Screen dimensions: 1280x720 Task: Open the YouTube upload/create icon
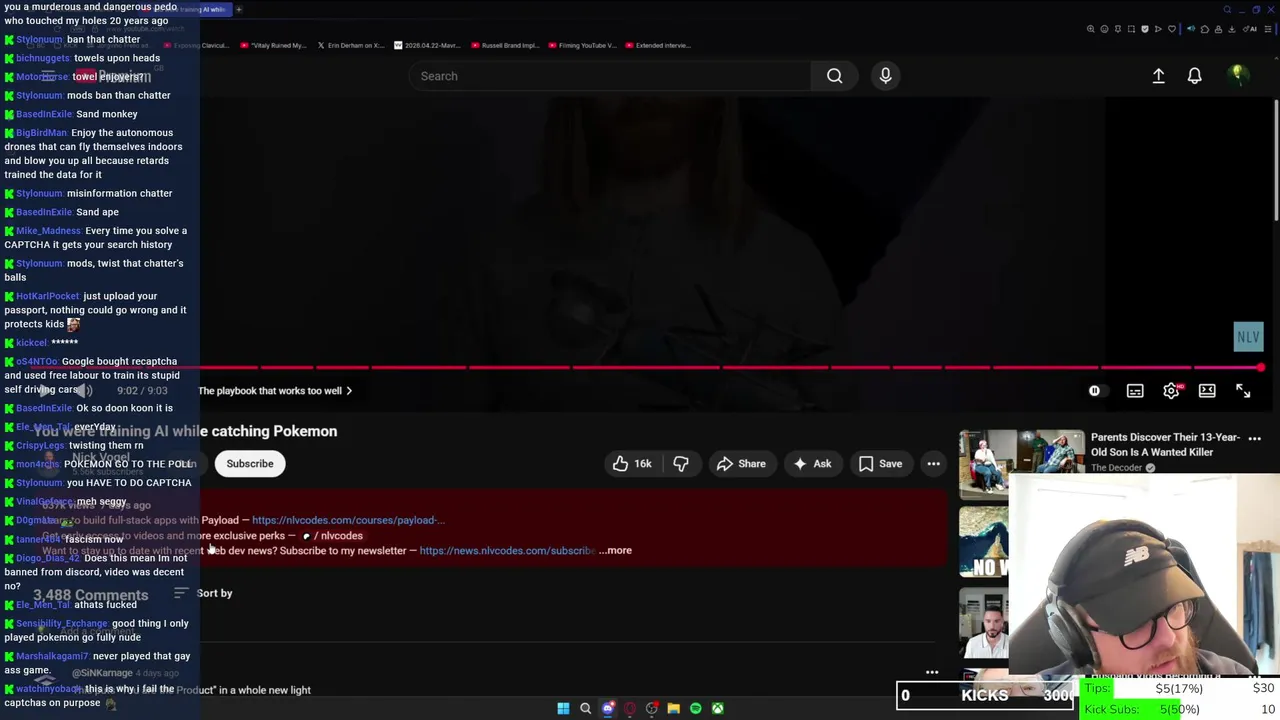tap(1158, 76)
